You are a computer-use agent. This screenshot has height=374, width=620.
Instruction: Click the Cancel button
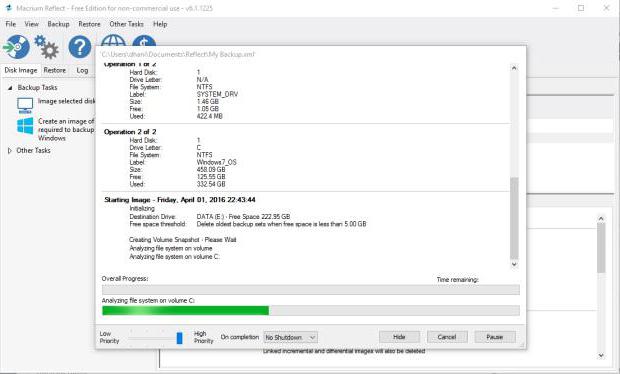tap(447, 337)
